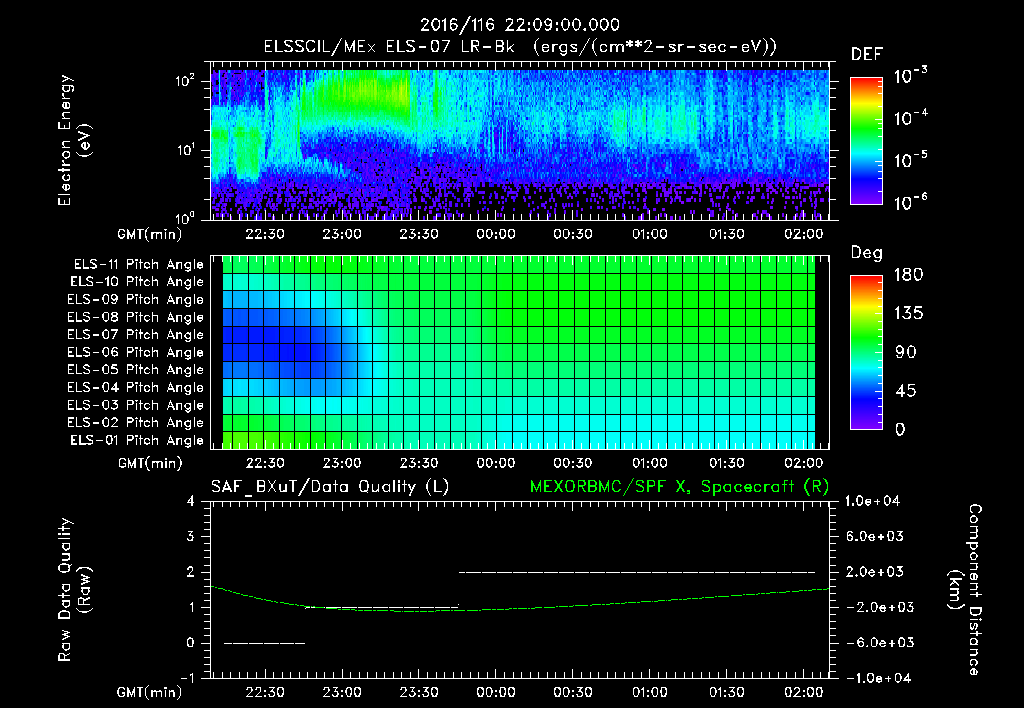
Task: Click the DEF legend heading
Action: click(x=867, y=55)
